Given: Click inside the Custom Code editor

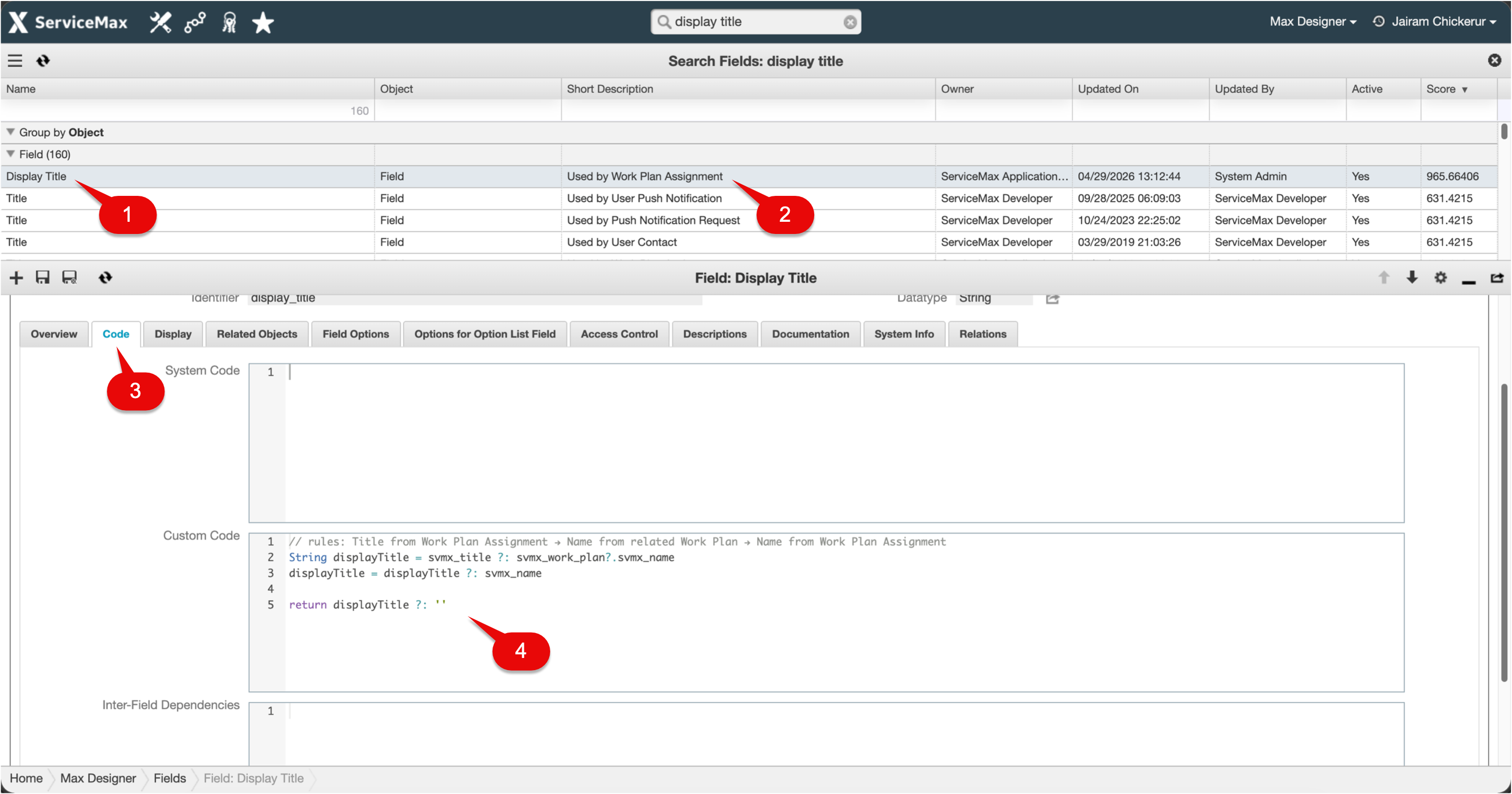Looking at the screenshot, I should [826, 612].
